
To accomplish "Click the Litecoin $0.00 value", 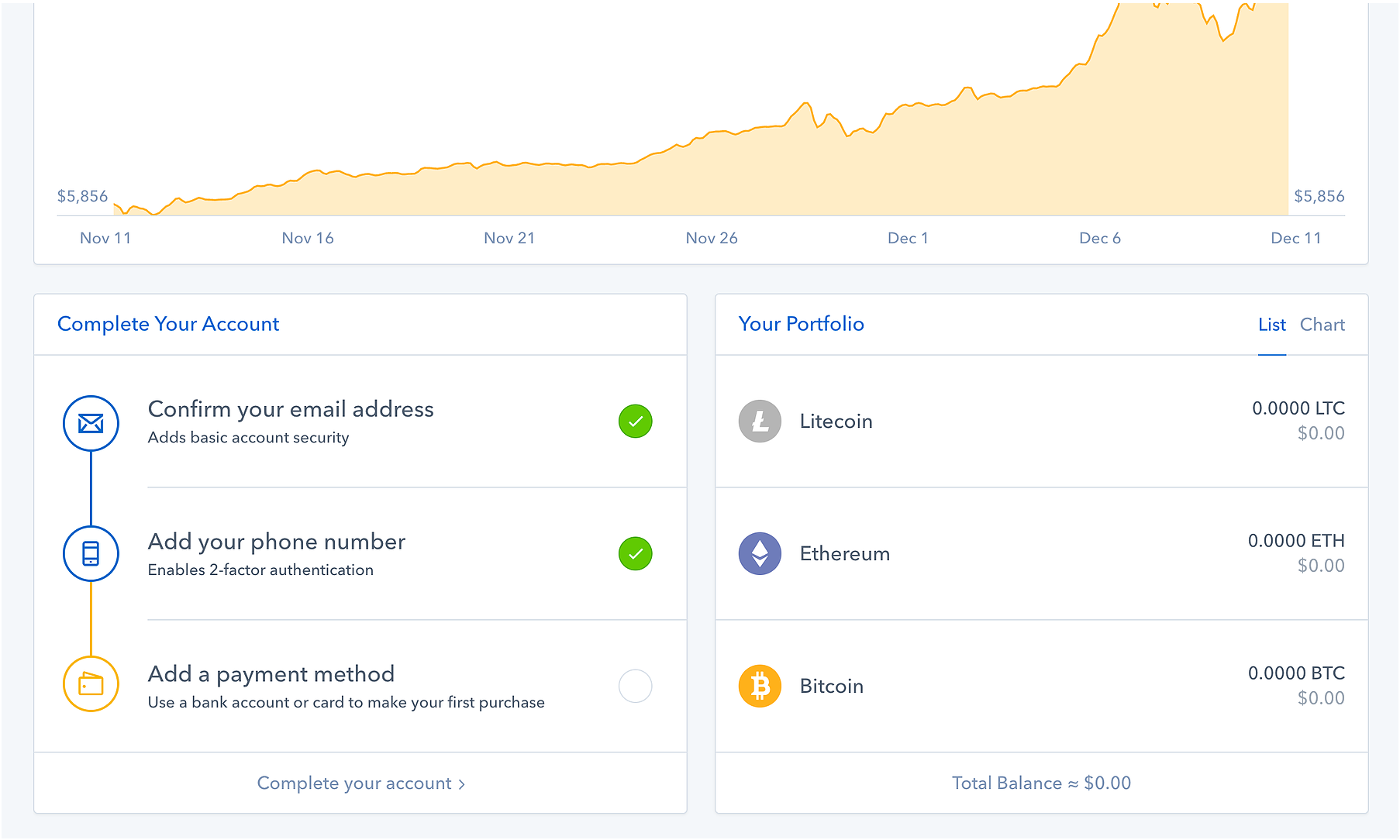I will pos(1321,433).
